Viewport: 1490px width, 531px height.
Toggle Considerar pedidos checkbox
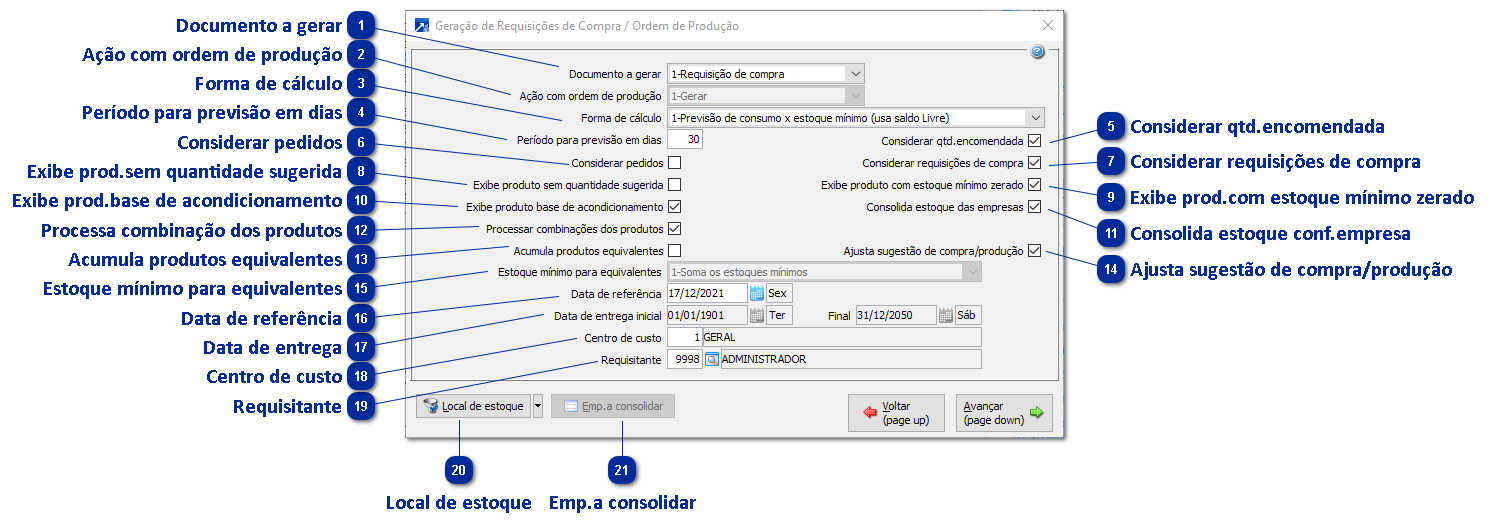tap(675, 163)
